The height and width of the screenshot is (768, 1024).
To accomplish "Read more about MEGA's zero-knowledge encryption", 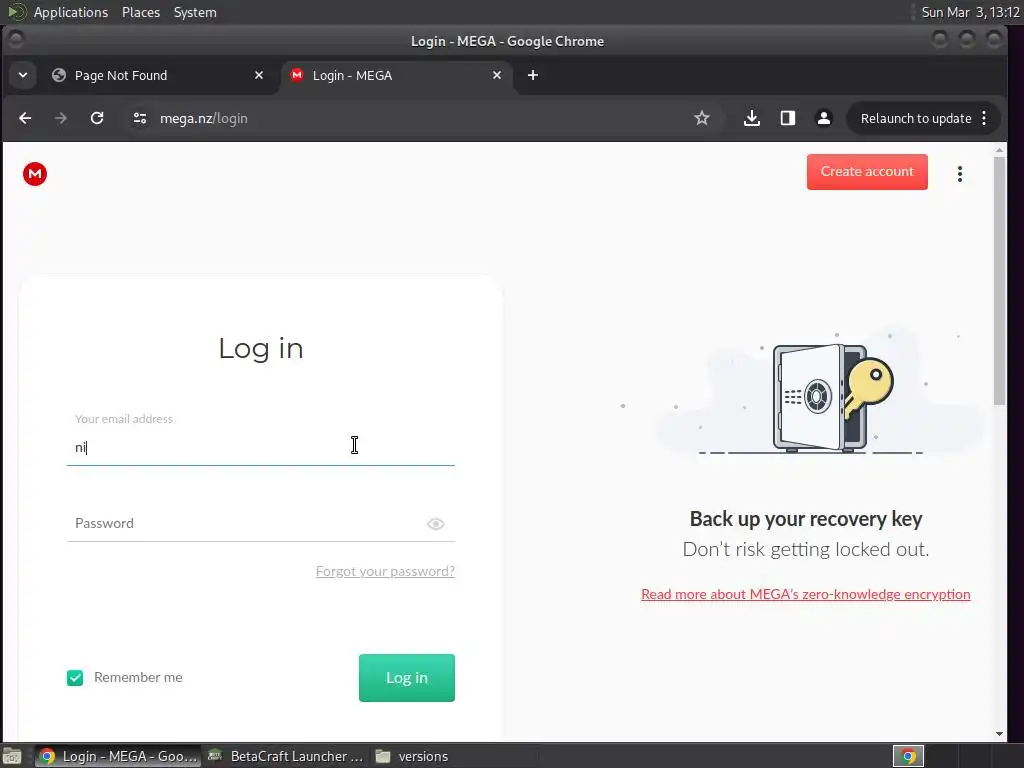I will point(806,594).
